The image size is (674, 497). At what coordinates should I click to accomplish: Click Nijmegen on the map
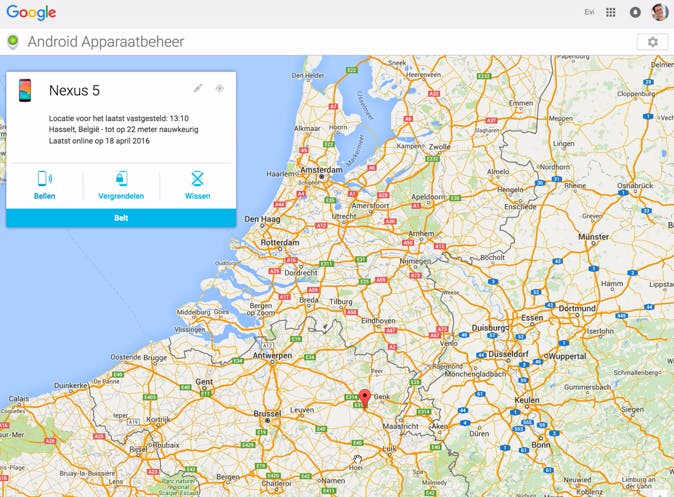point(415,261)
